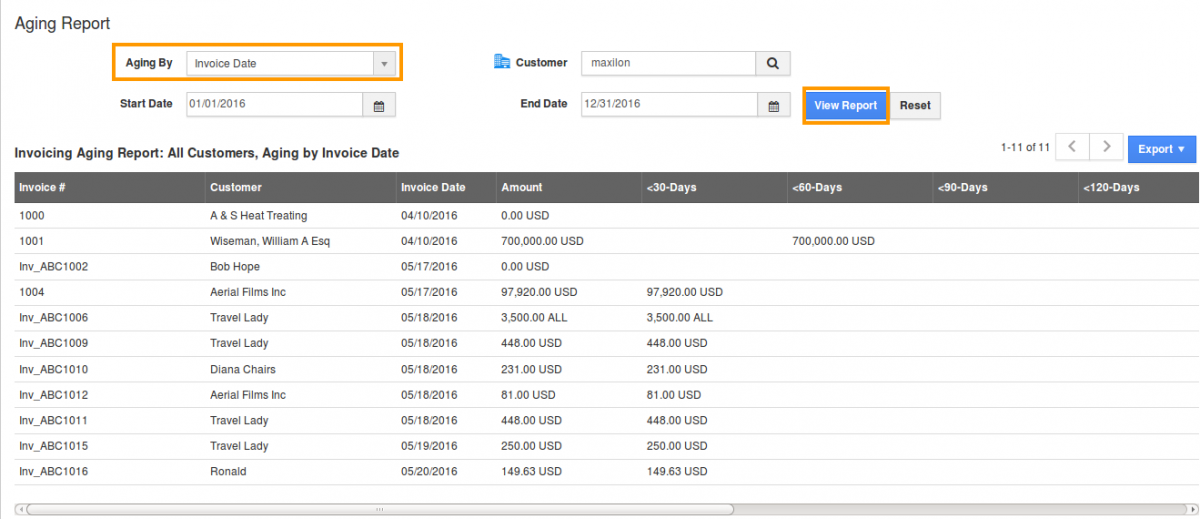Open the Start Date calendar picker
The width and height of the screenshot is (1200, 519).
click(x=379, y=105)
